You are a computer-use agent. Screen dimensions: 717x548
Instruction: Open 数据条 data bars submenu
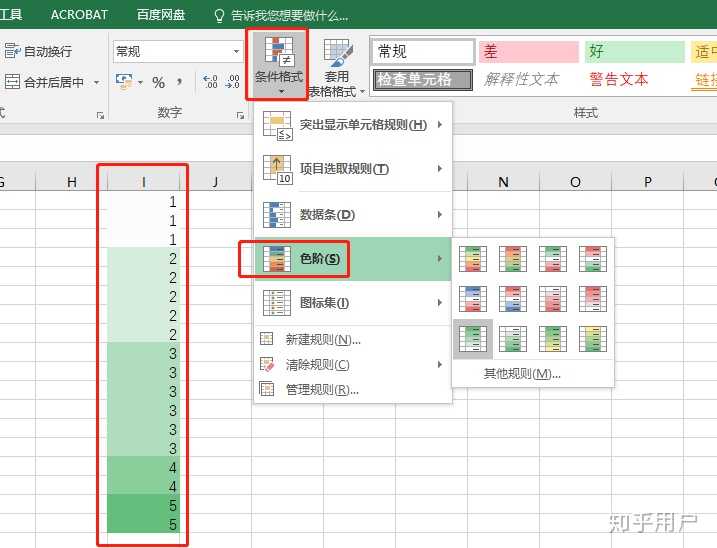pyautogui.click(x=353, y=215)
